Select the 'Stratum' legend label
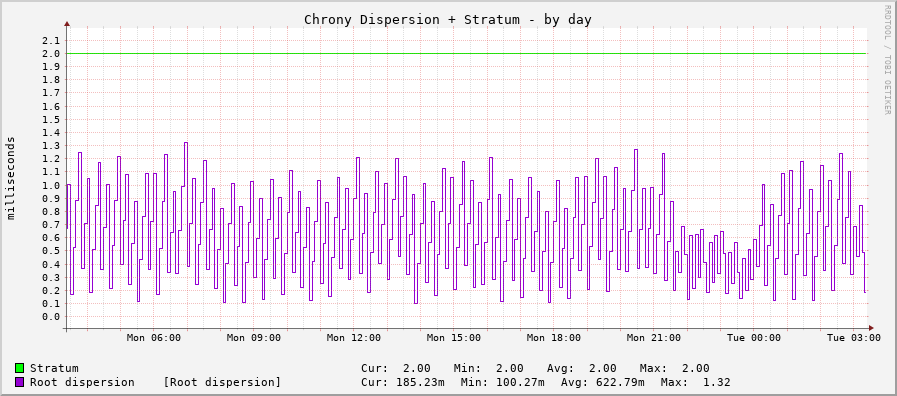Image resolution: width=897 pixels, height=396 pixels. pos(54,369)
